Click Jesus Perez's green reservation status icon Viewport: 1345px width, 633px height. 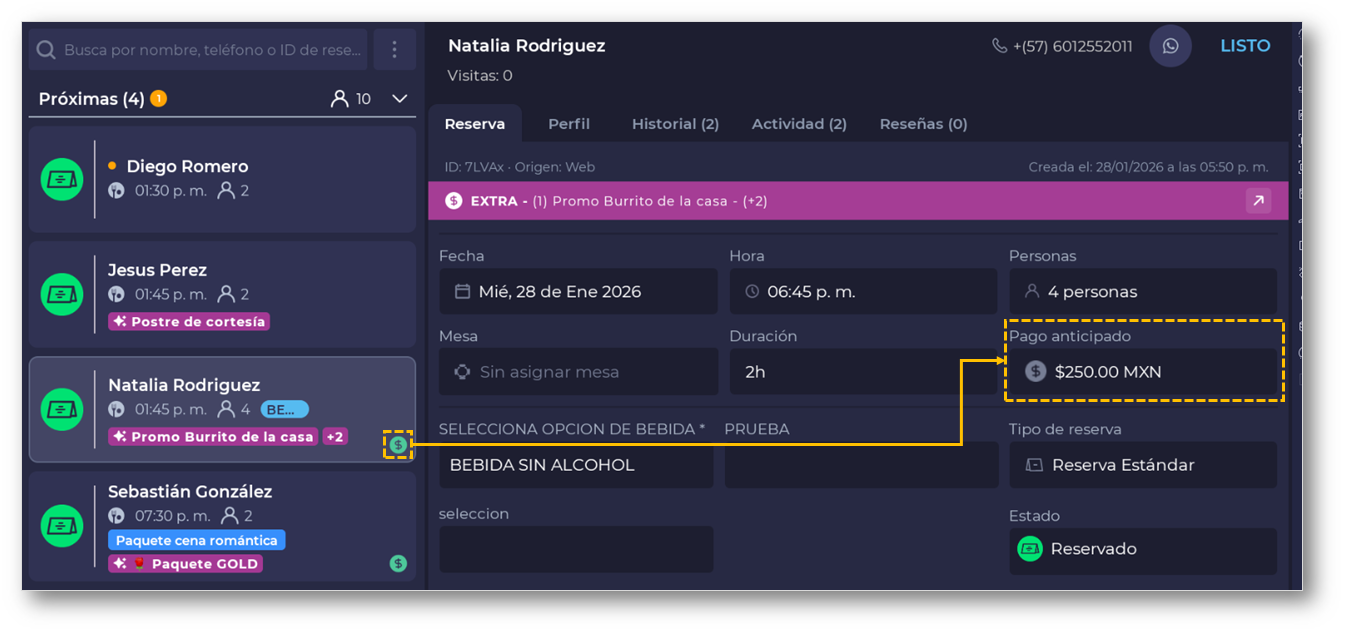tap(62, 294)
